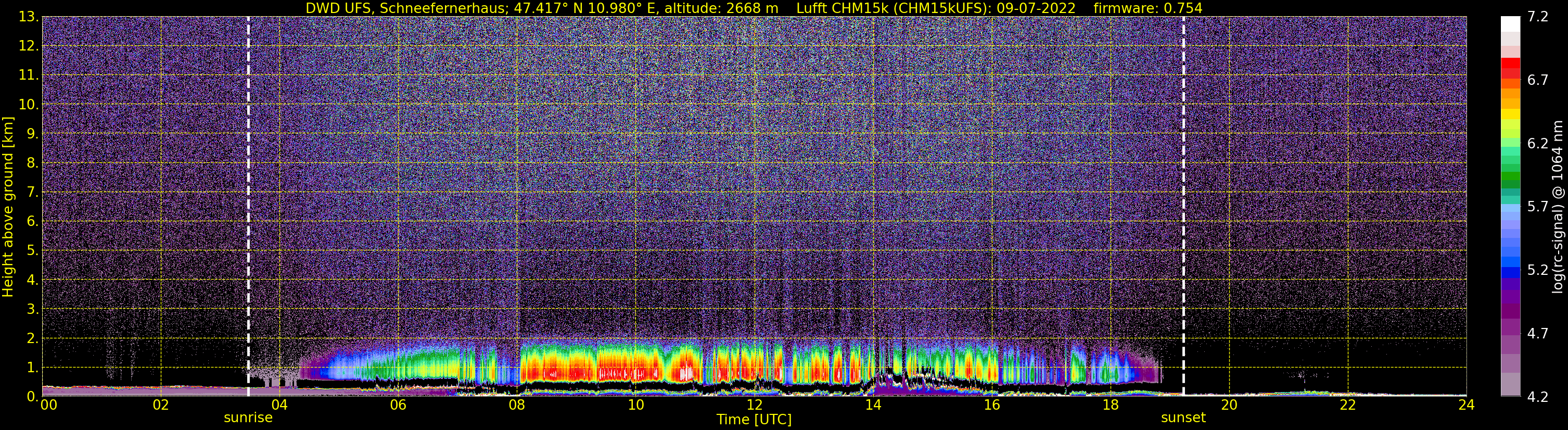
Task: Click the 'Lufft CHM15k (CHM15kUFS): 09-07-2022' text
Action: tap(936, 8)
